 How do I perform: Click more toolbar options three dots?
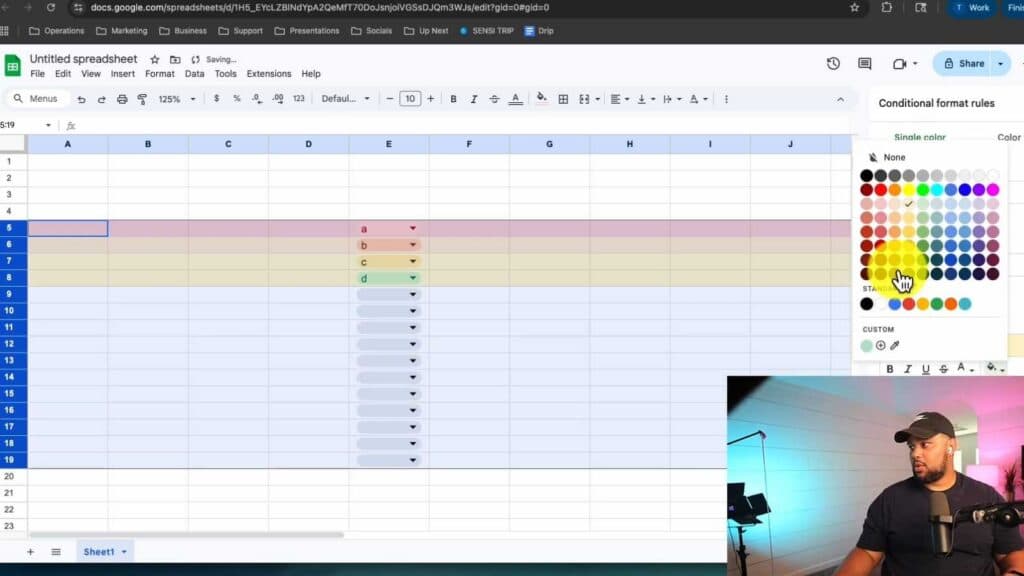(x=726, y=99)
